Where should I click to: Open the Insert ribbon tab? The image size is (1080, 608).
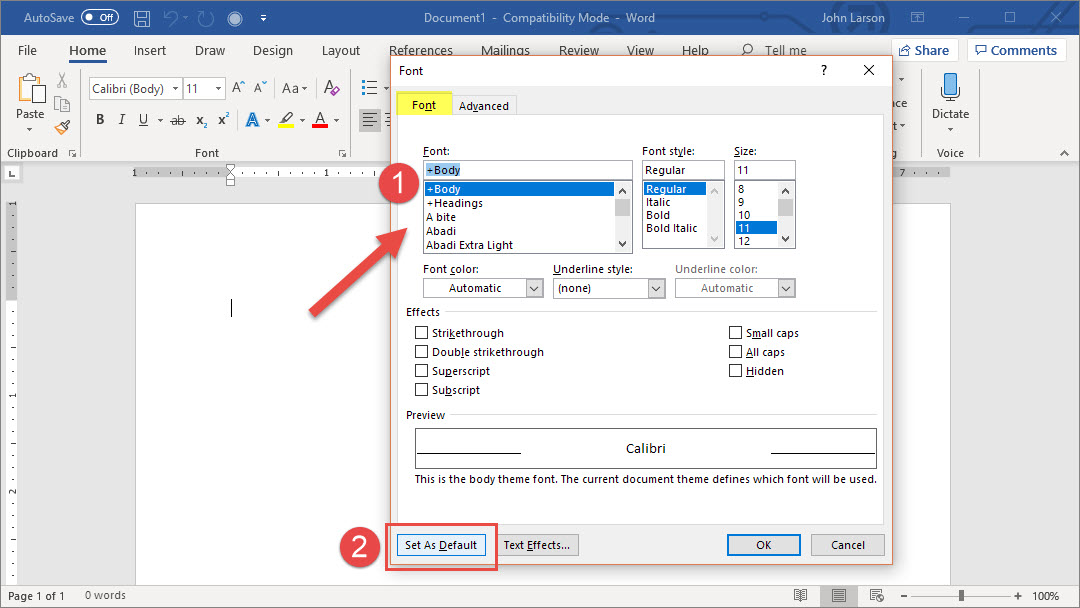(x=150, y=51)
